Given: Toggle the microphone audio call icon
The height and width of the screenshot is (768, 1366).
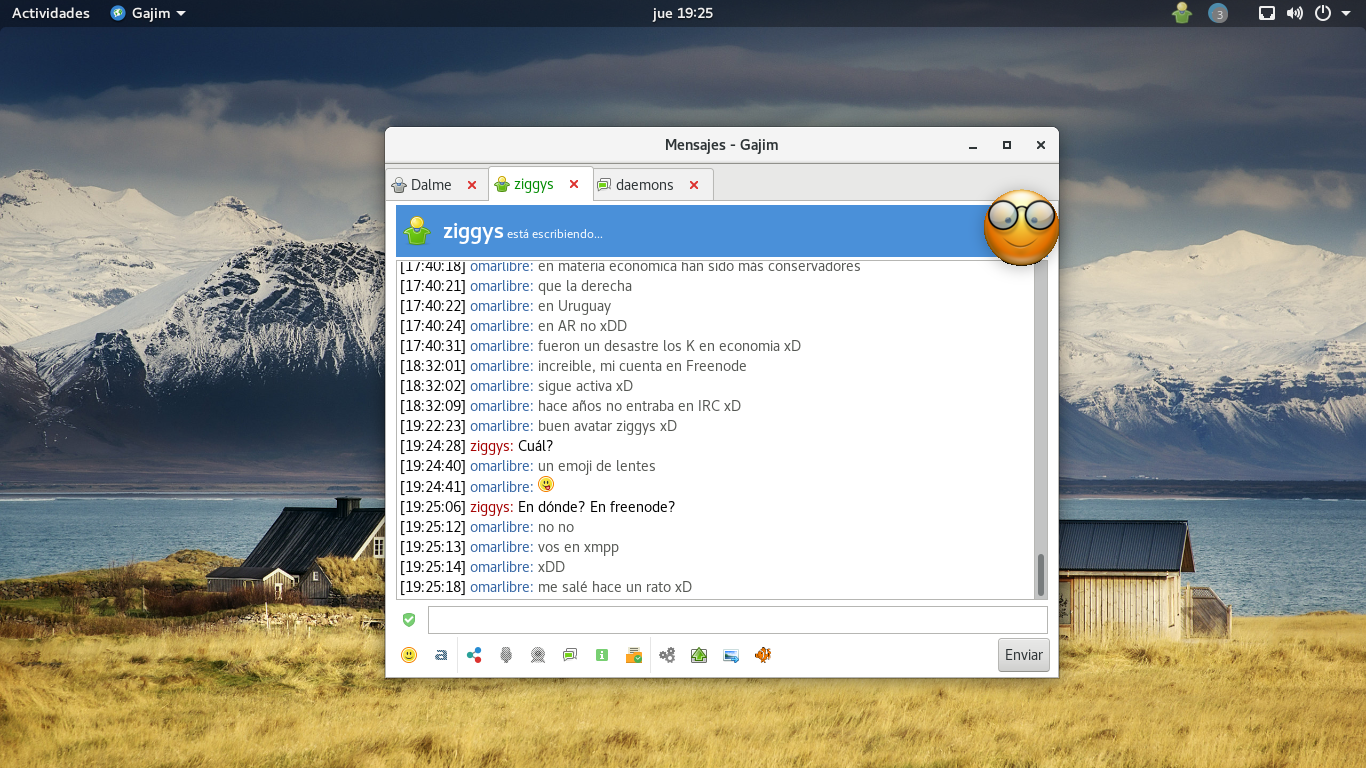Looking at the screenshot, I should tap(506, 656).
